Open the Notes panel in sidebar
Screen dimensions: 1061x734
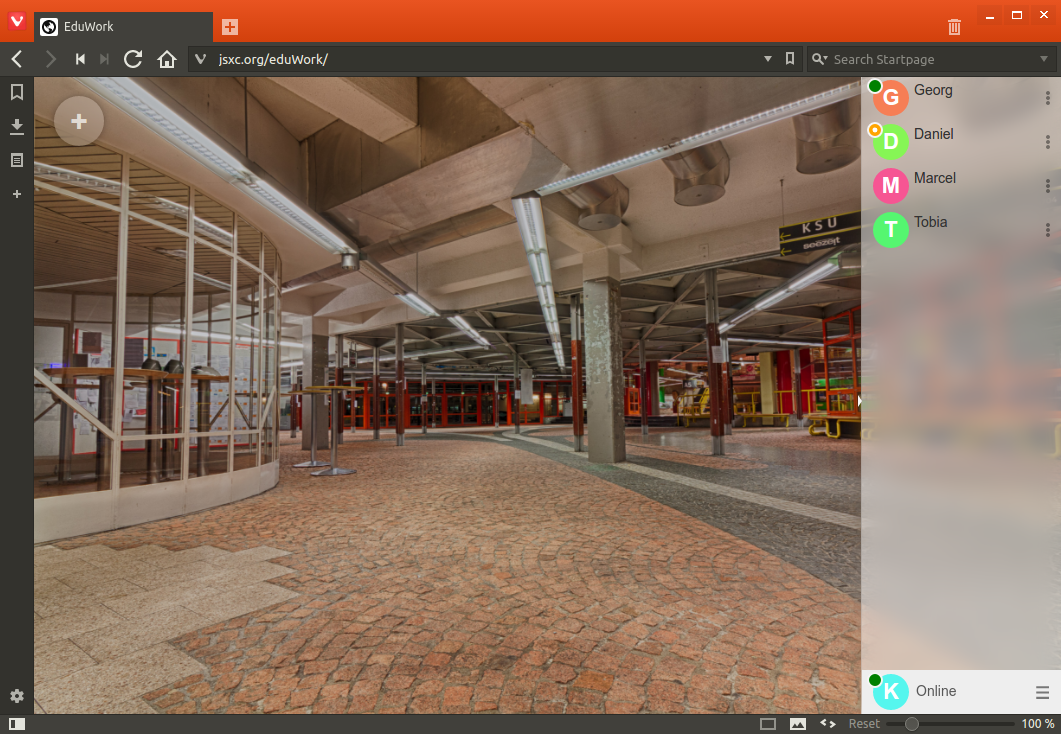[16, 160]
